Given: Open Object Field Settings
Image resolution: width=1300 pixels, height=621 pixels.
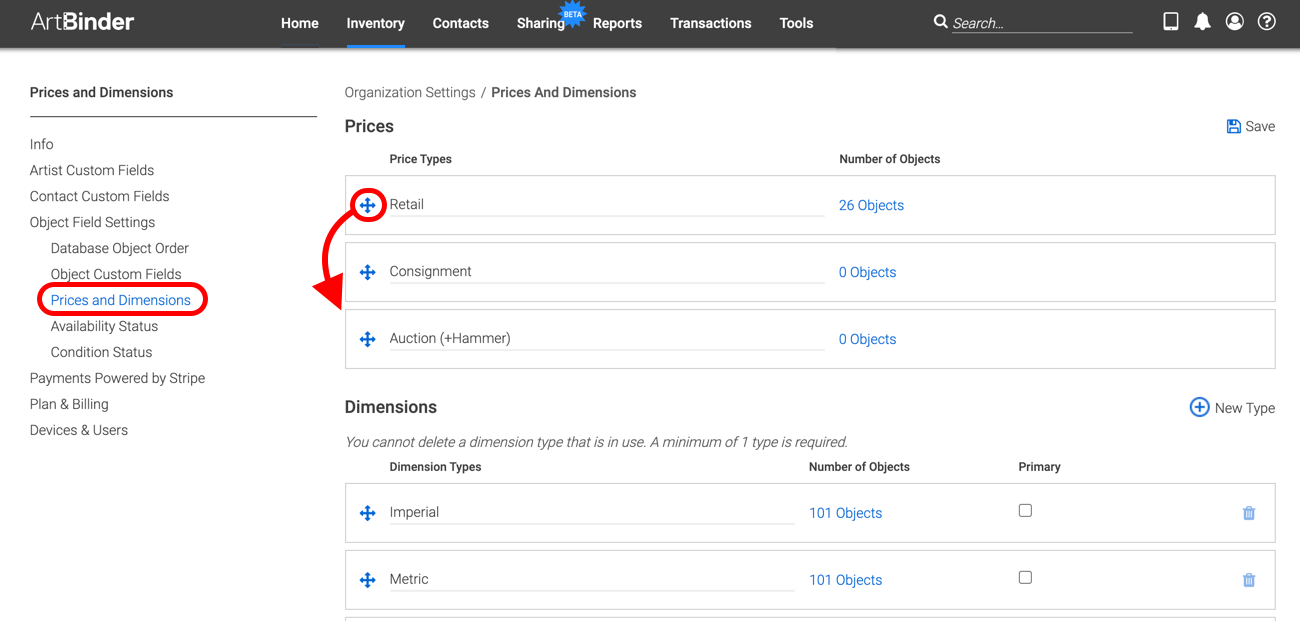Looking at the screenshot, I should pos(93,222).
